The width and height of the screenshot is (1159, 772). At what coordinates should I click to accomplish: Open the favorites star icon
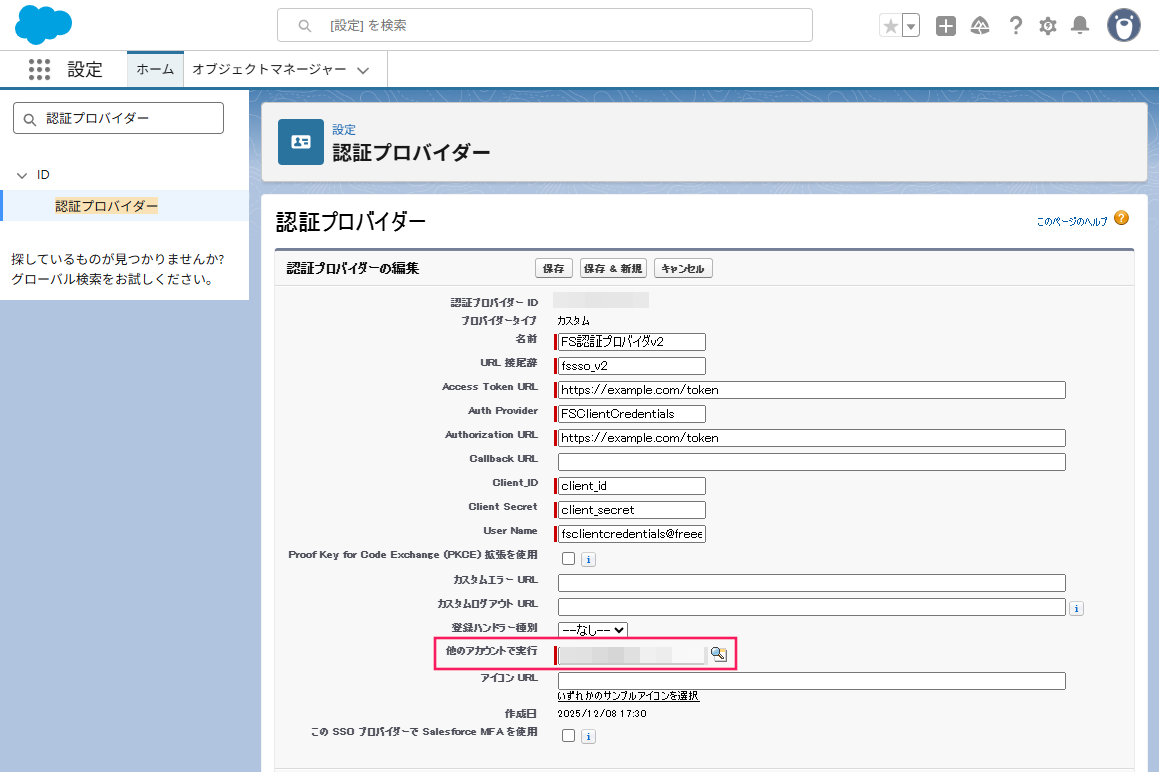click(891, 26)
